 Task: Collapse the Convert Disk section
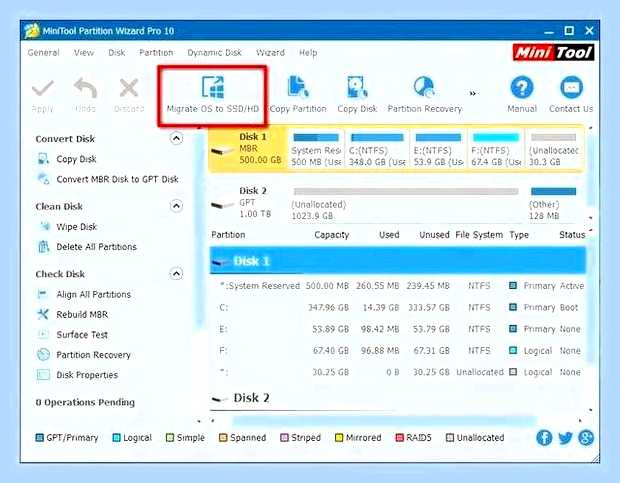point(176,138)
